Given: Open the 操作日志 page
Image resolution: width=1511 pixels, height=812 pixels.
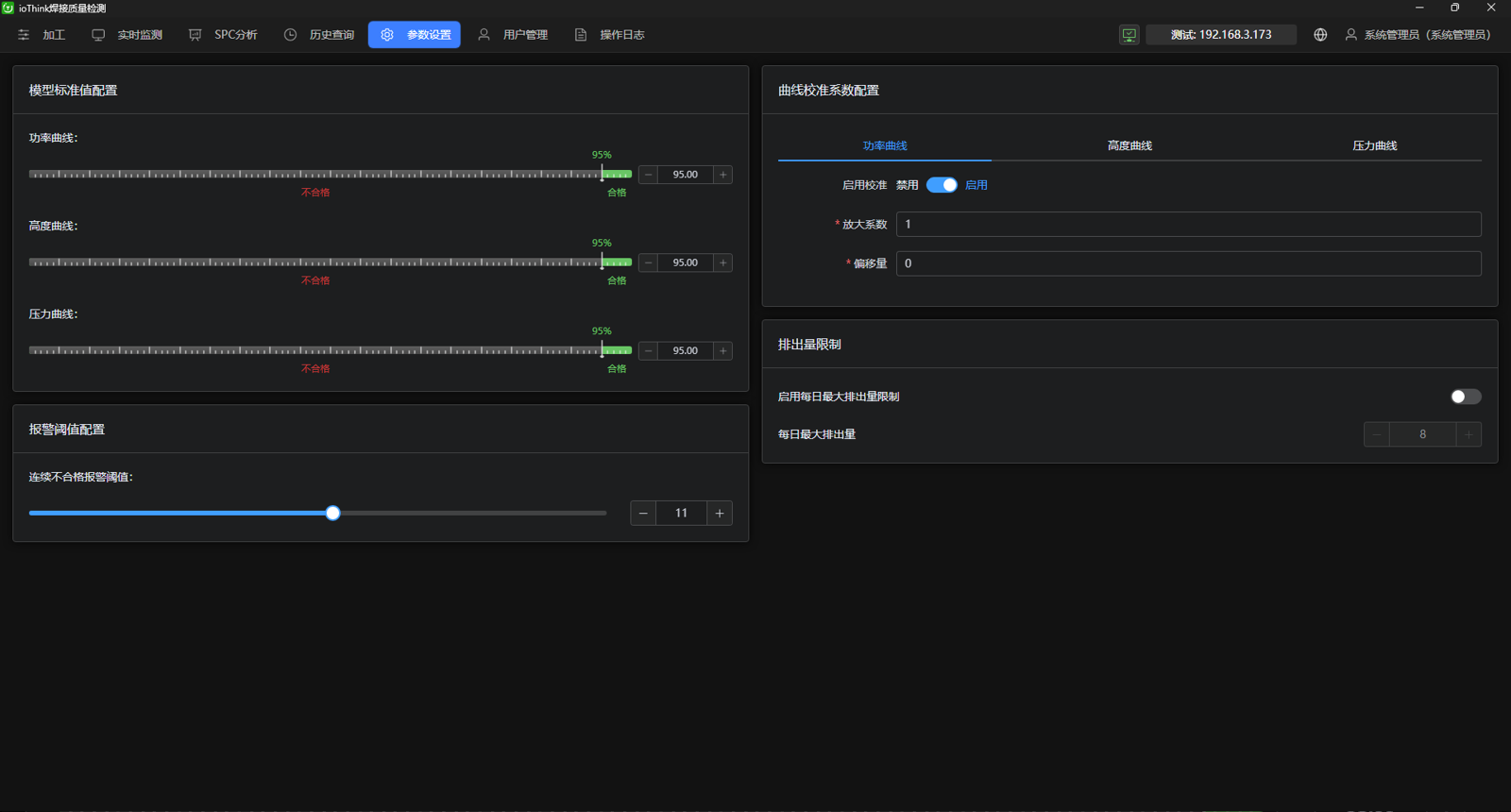Looking at the screenshot, I should click(610, 35).
